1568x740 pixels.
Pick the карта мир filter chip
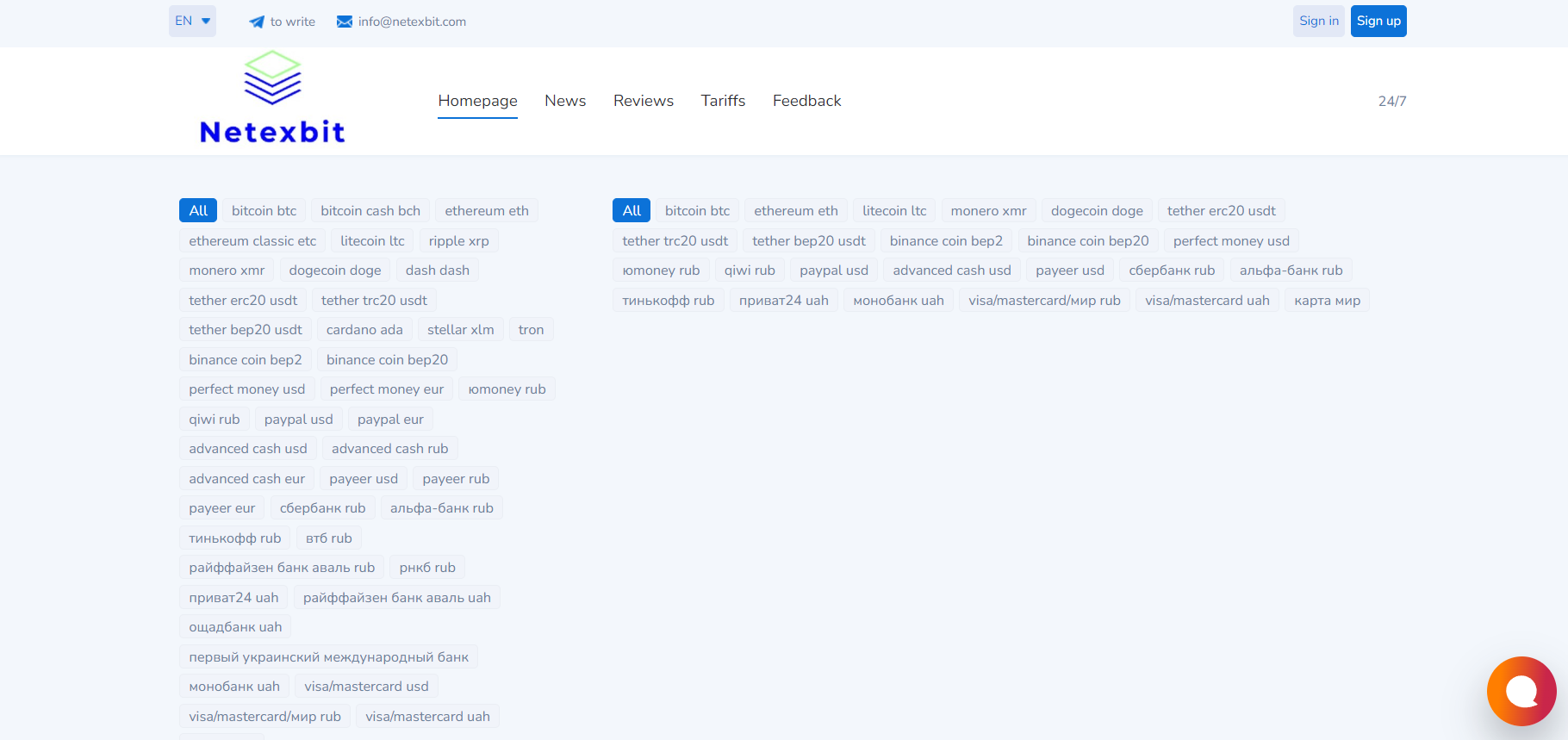point(1327,301)
